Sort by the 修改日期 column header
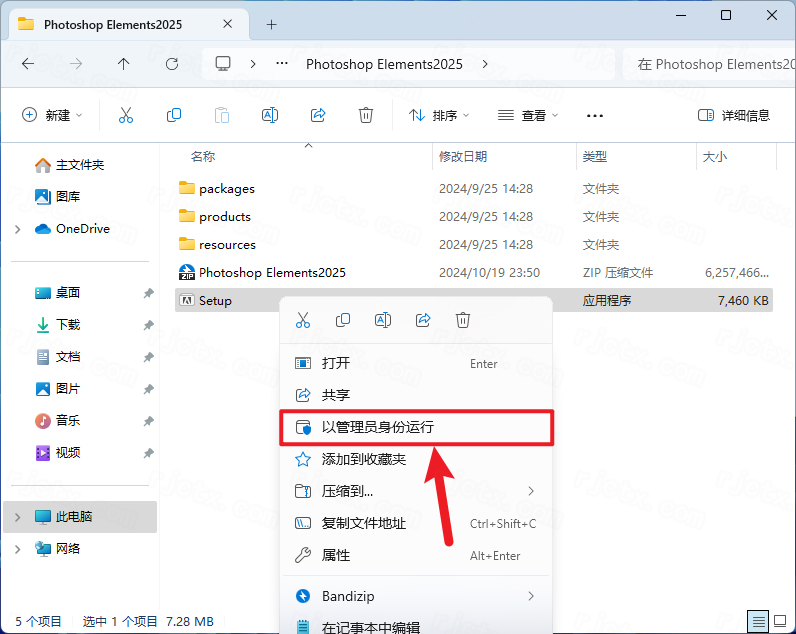 (x=463, y=156)
